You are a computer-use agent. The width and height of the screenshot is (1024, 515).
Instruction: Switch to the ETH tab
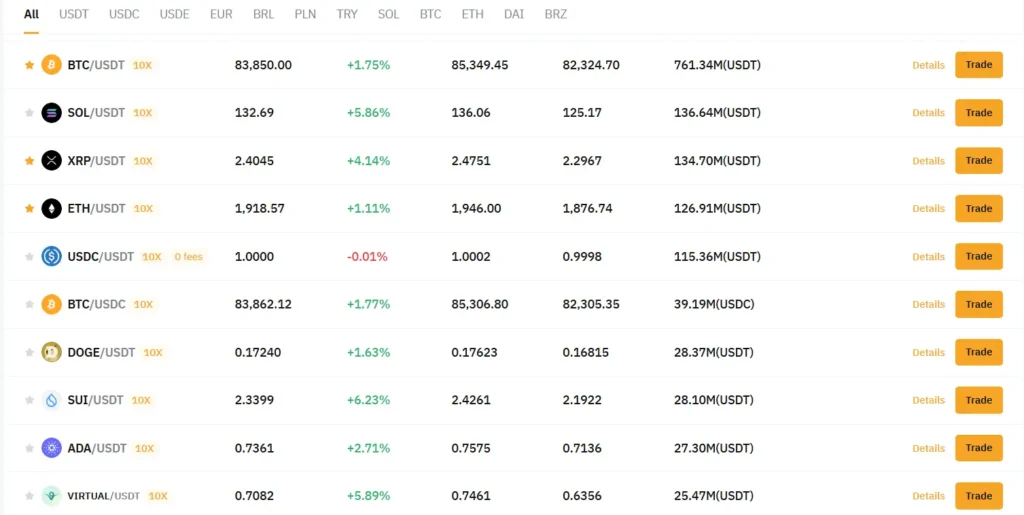473,14
